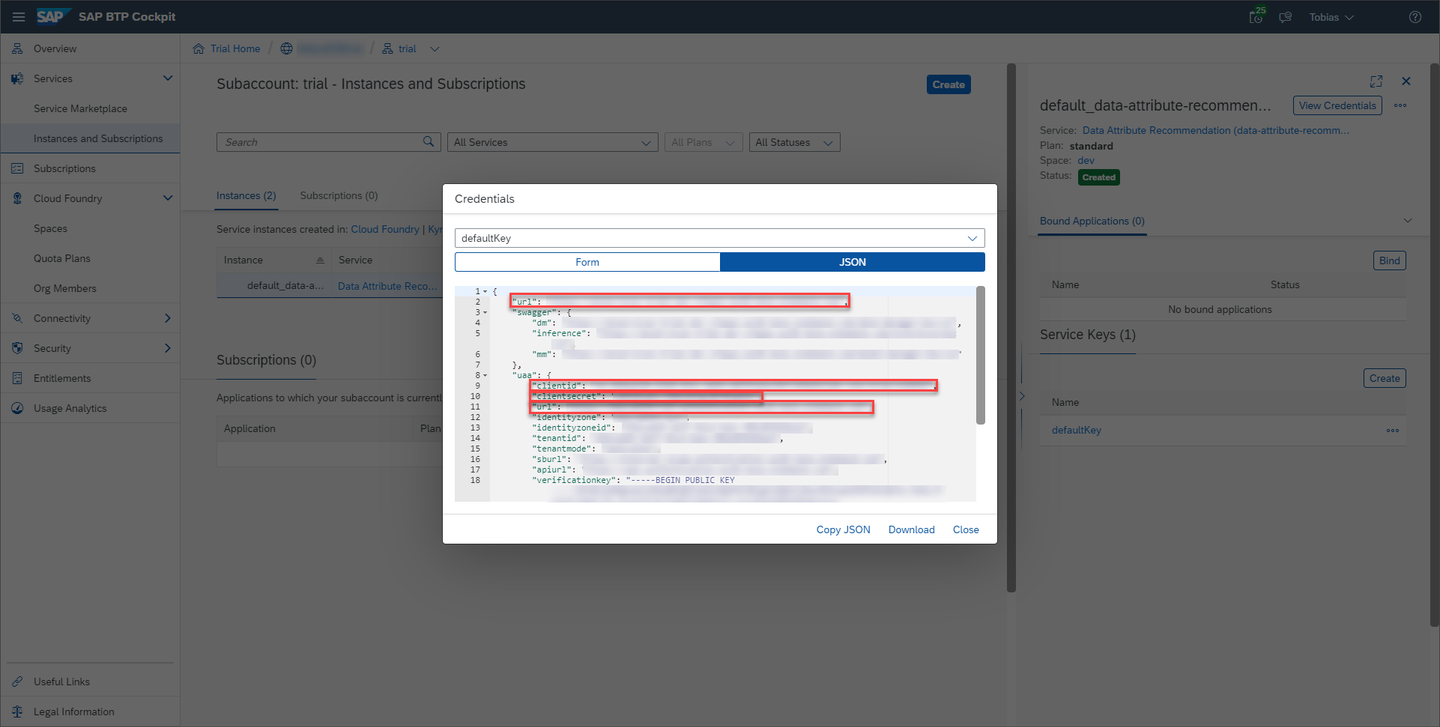Collapse the swagger block at line 3
The width and height of the screenshot is (1440, 727).
[485, 313]
